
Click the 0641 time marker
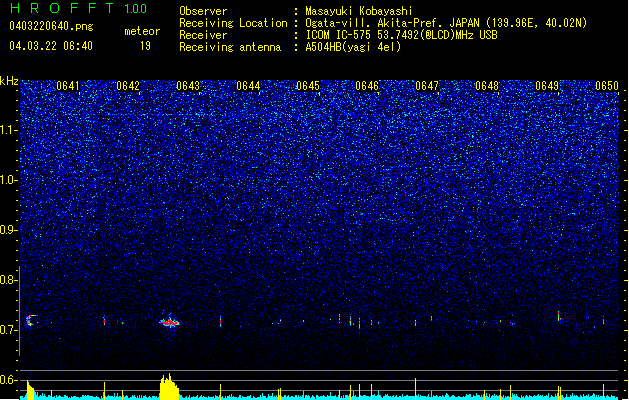[68, 86]
